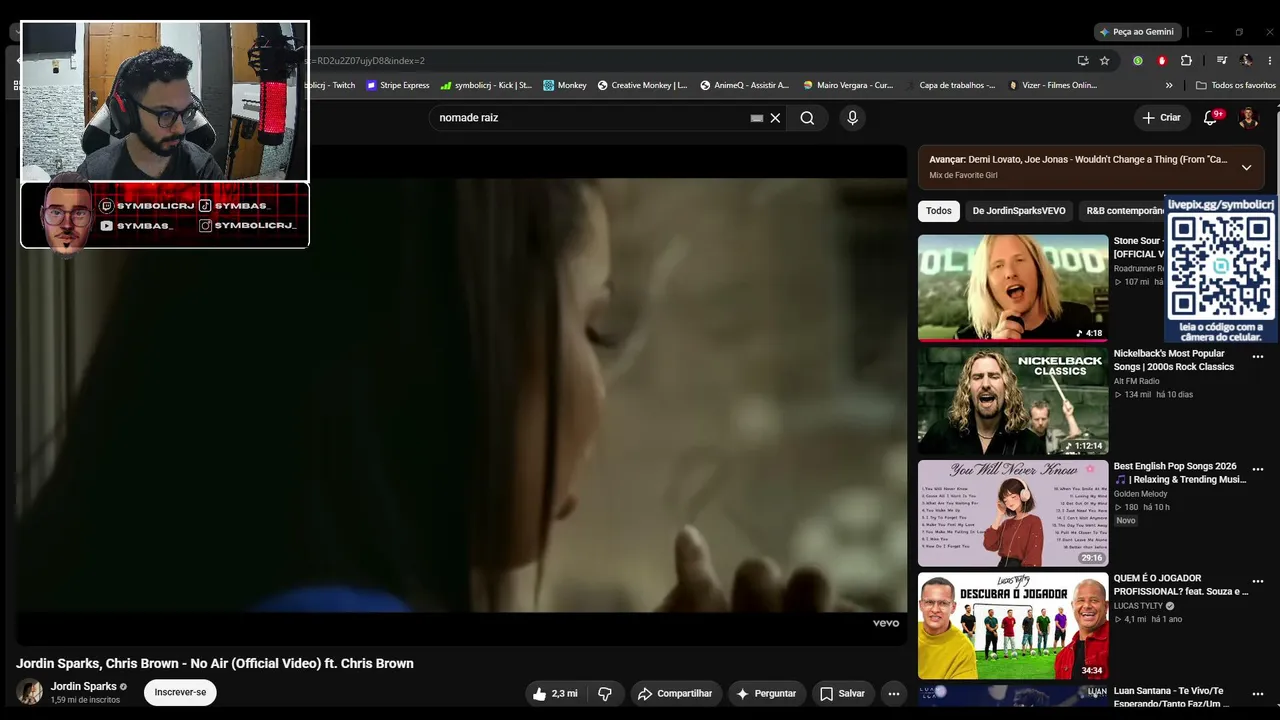
Task: Open options for Best English Pop Songs 2026
Action: click(x=1258, y=470)
